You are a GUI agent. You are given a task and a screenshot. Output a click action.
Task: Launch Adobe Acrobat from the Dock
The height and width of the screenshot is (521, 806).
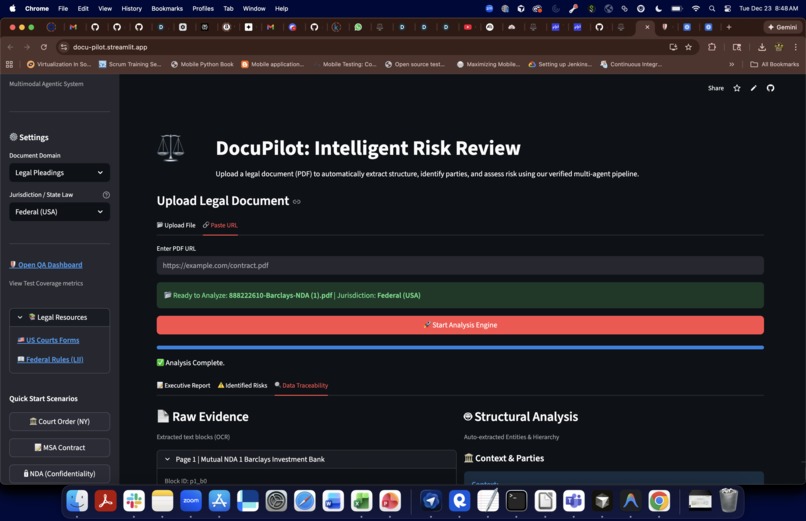coord(105,500)
